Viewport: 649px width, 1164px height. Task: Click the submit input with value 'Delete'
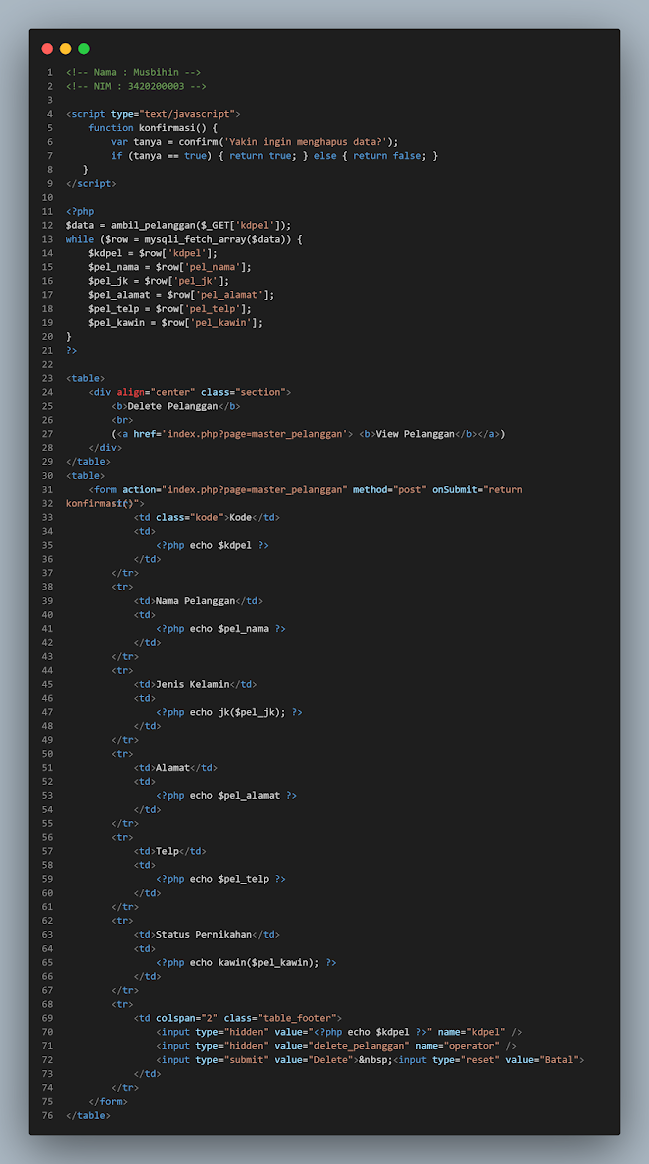pyautogui.click(x=258, y=1060)
